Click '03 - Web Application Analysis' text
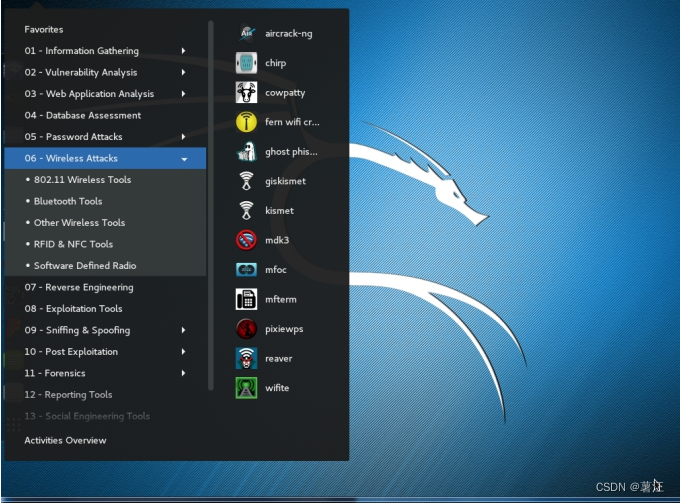 89,94
